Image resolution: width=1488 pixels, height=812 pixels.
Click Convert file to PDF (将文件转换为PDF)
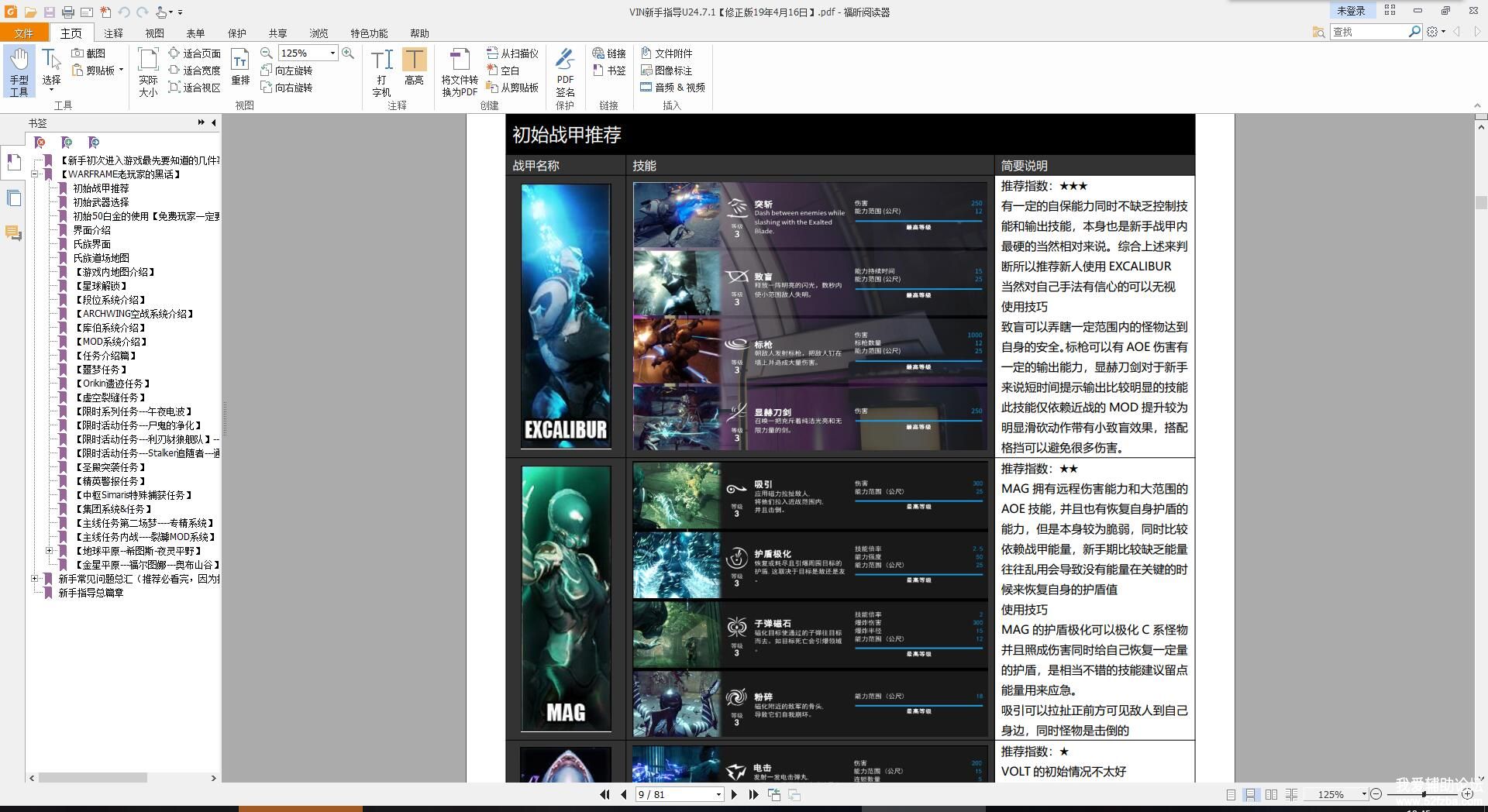point(460,72)
